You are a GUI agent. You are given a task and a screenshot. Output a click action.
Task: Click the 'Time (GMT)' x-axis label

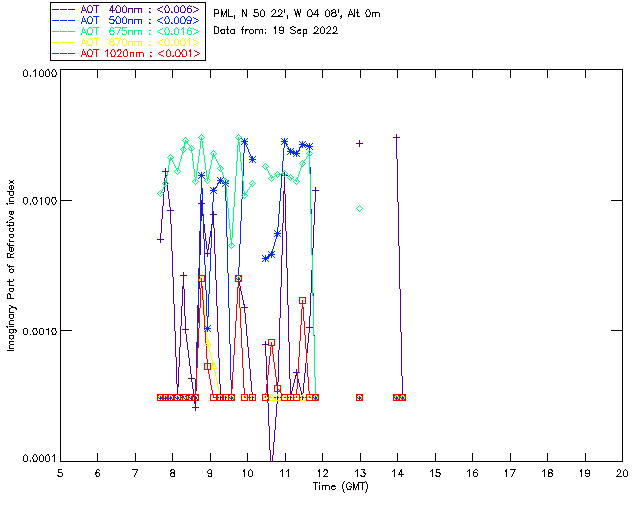tap(341, 486)
